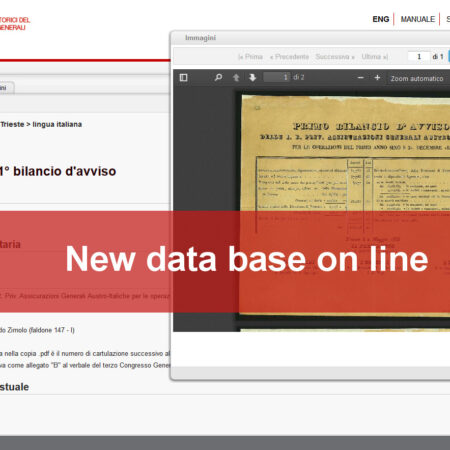
Task: Switch language to ENG
Action: click(381, 19)
